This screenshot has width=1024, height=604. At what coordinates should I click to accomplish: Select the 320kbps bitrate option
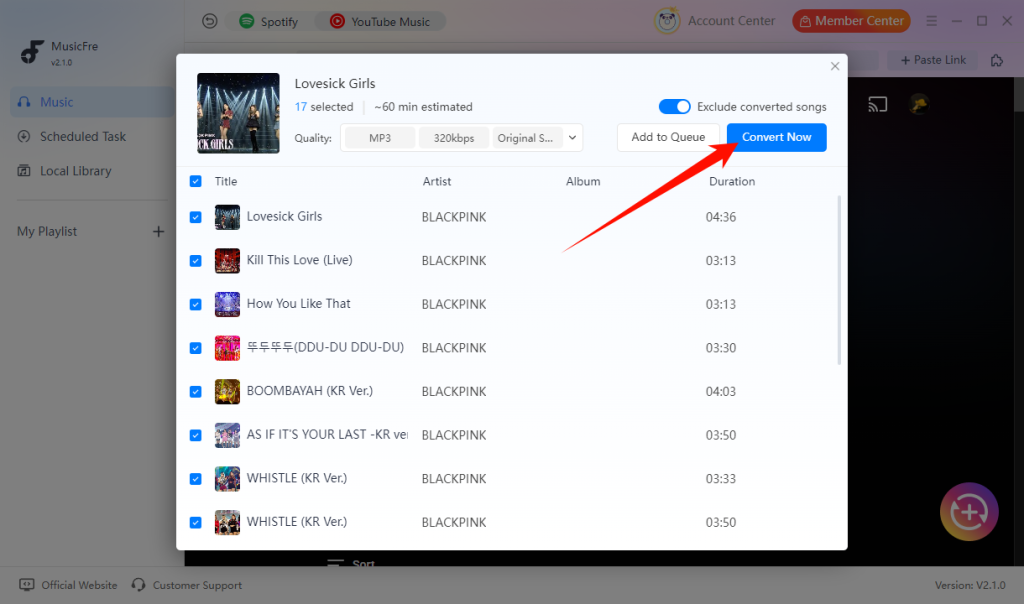click(454, 138)
